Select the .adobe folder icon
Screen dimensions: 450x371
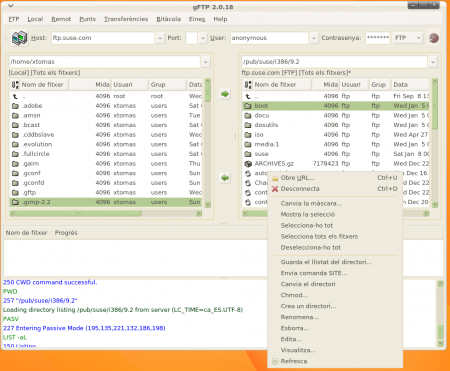pyautogui.click(x=15, y=106)
